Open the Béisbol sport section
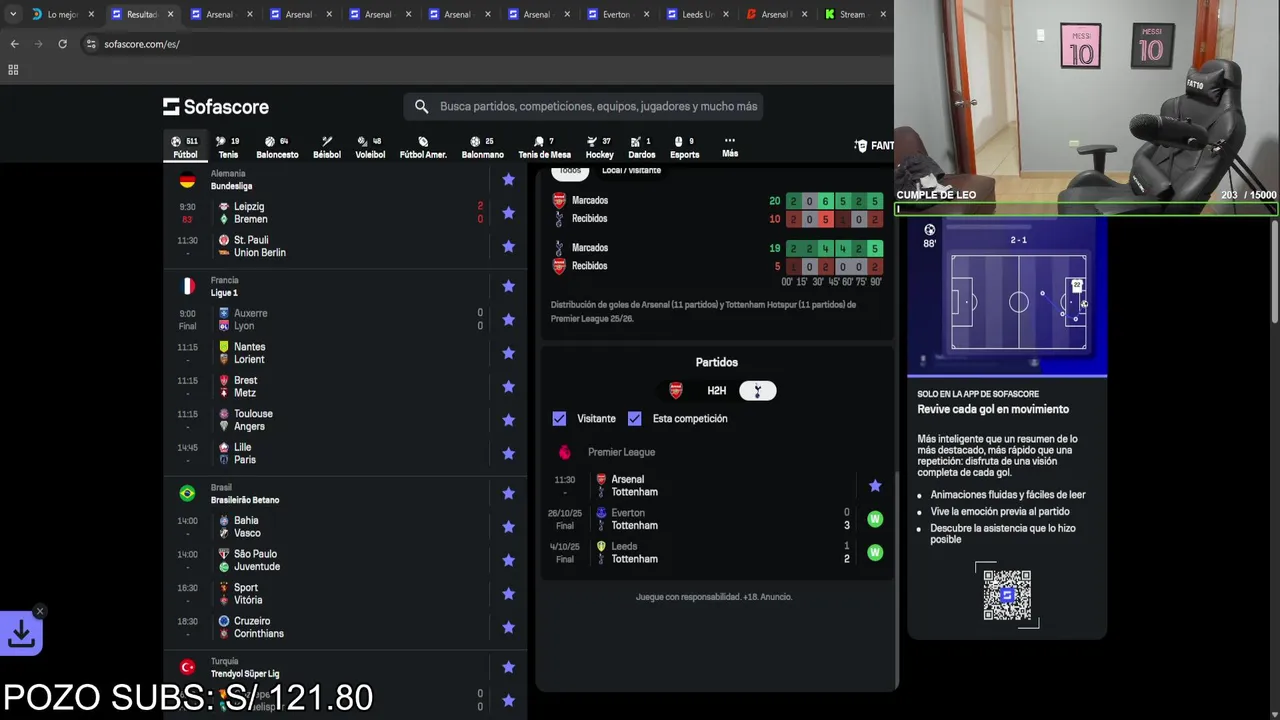 coord(327,147)
